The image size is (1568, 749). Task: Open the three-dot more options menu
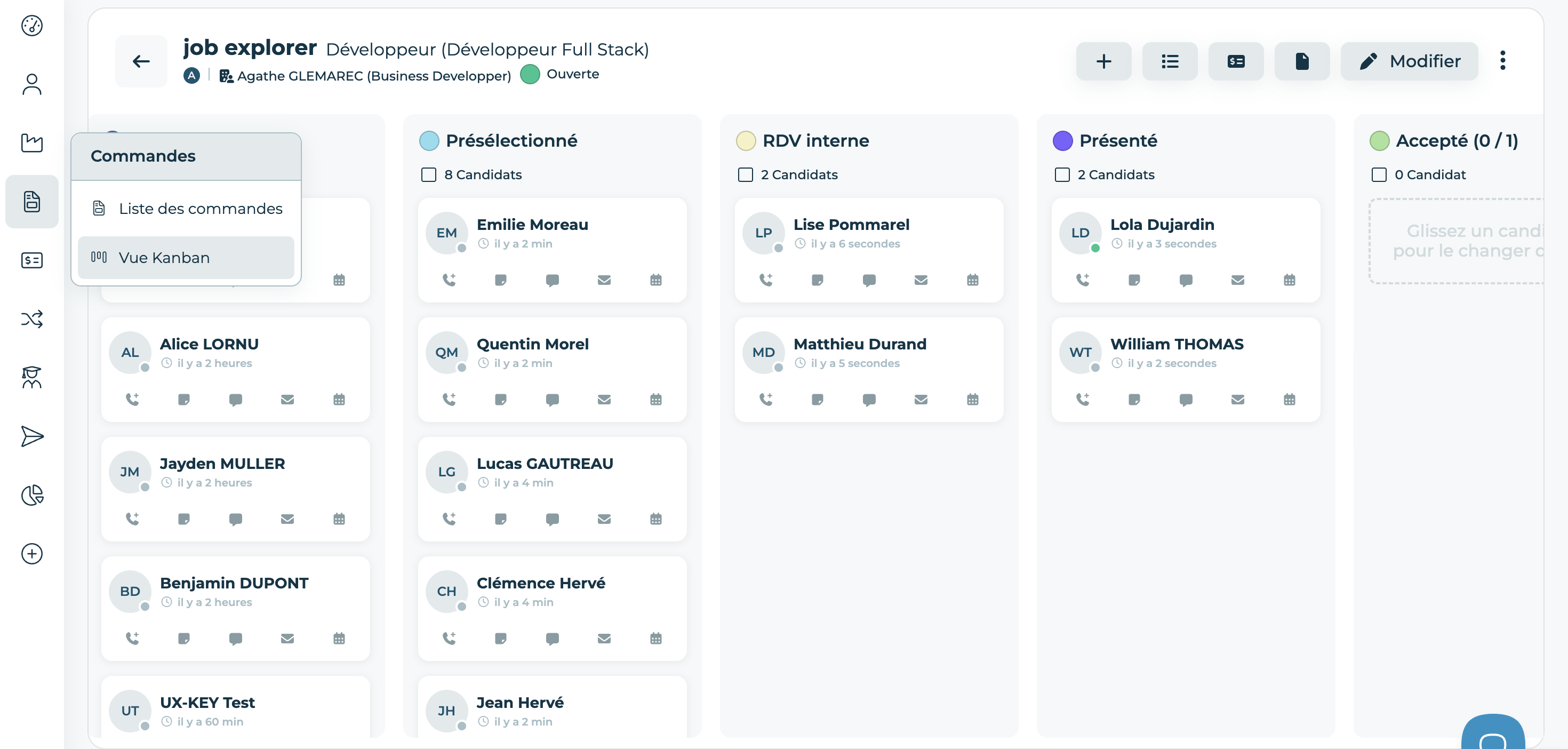[1502, 61]
